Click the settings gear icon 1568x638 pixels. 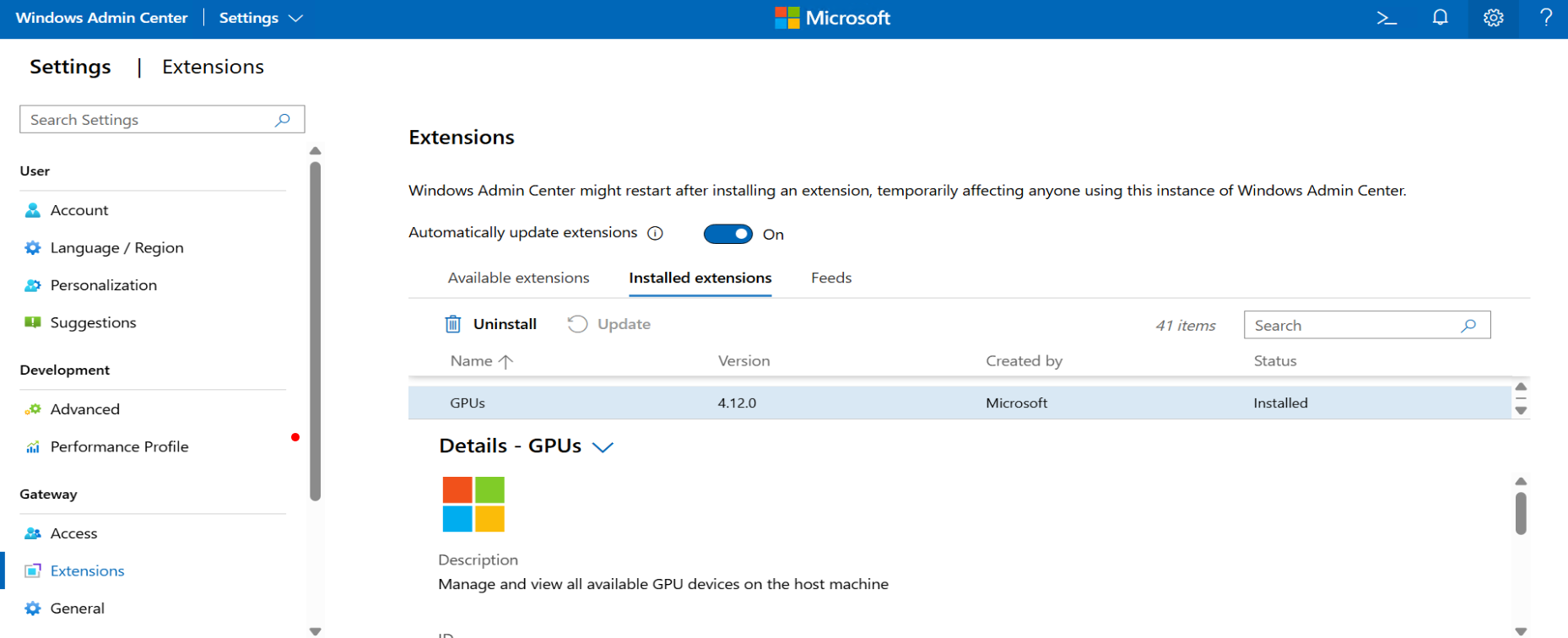coord(1493,18)
